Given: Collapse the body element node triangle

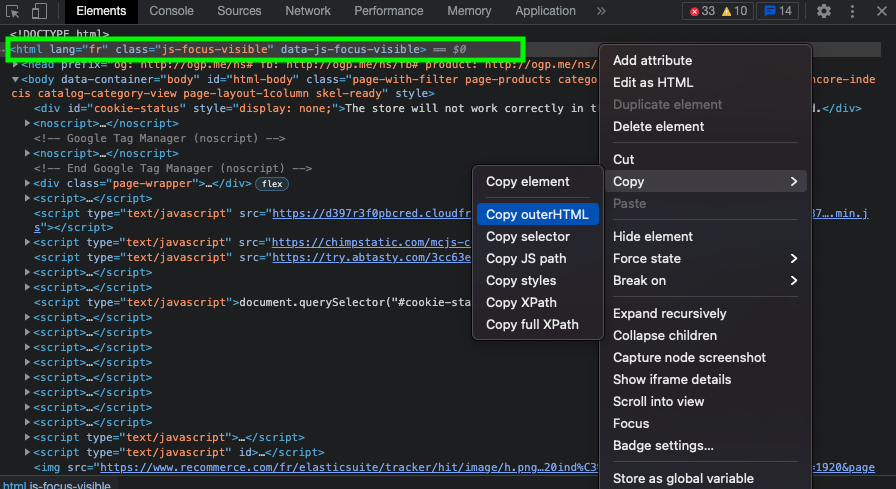Looking at the screenshot, I should (15, 79).
